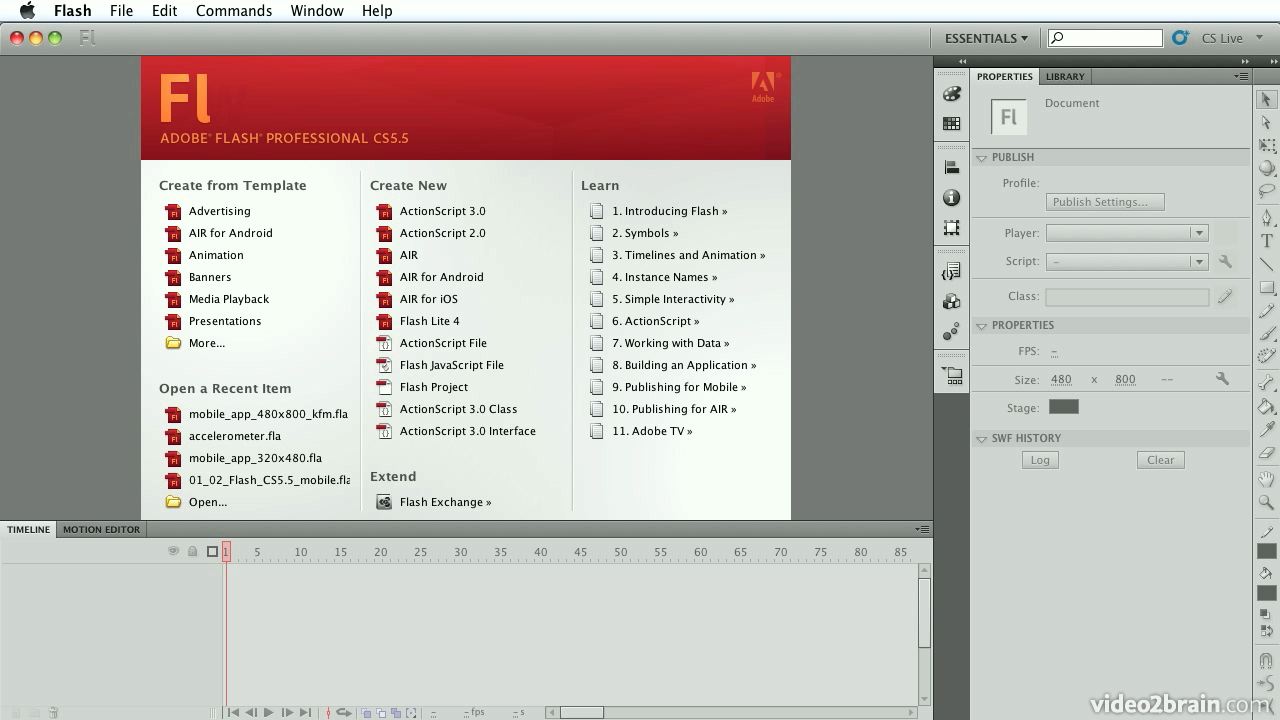Select the Selection arrow tool

click(x=1266, y=100)
